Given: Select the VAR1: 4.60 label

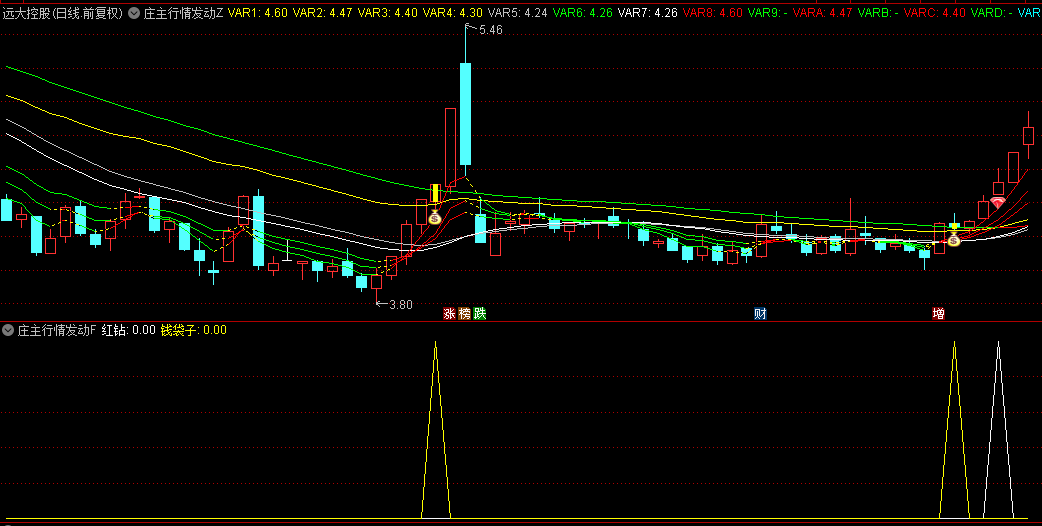Looking at the screenshot, I should [x=258, y=13].
